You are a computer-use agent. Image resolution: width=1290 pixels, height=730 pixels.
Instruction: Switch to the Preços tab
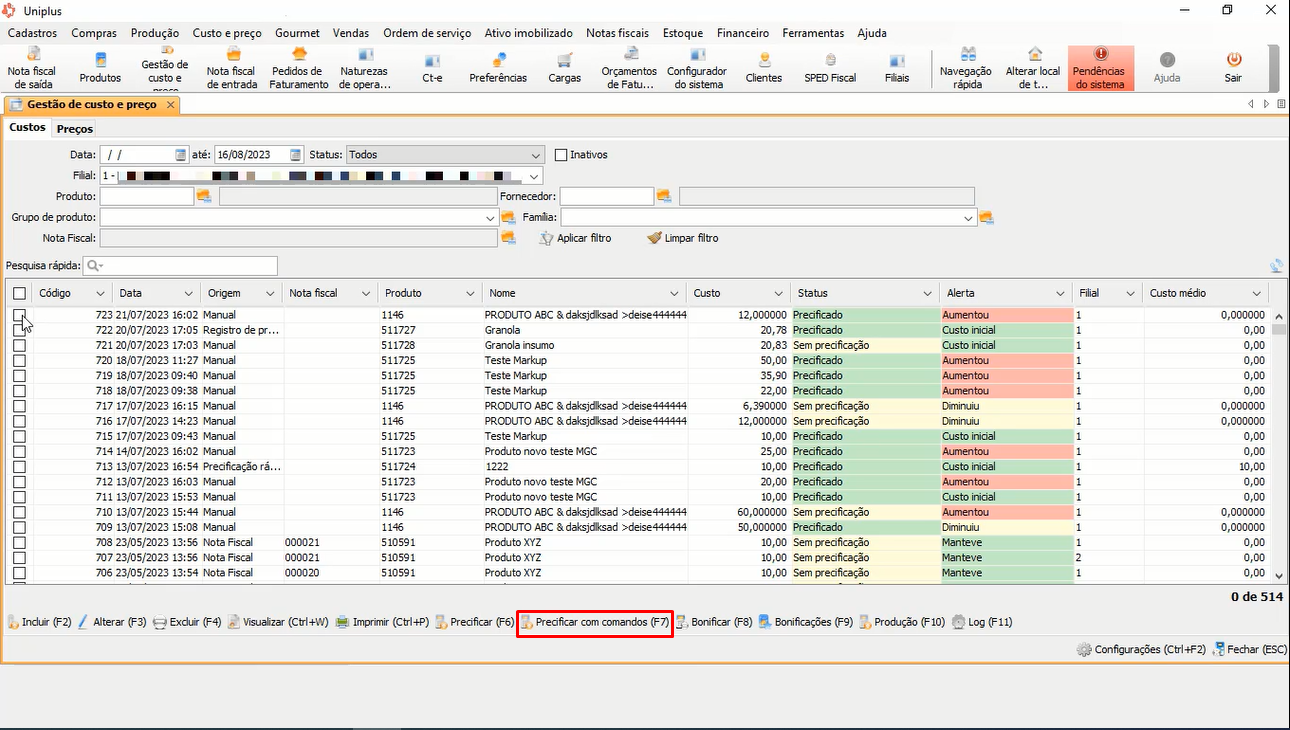tap(75, 128)
